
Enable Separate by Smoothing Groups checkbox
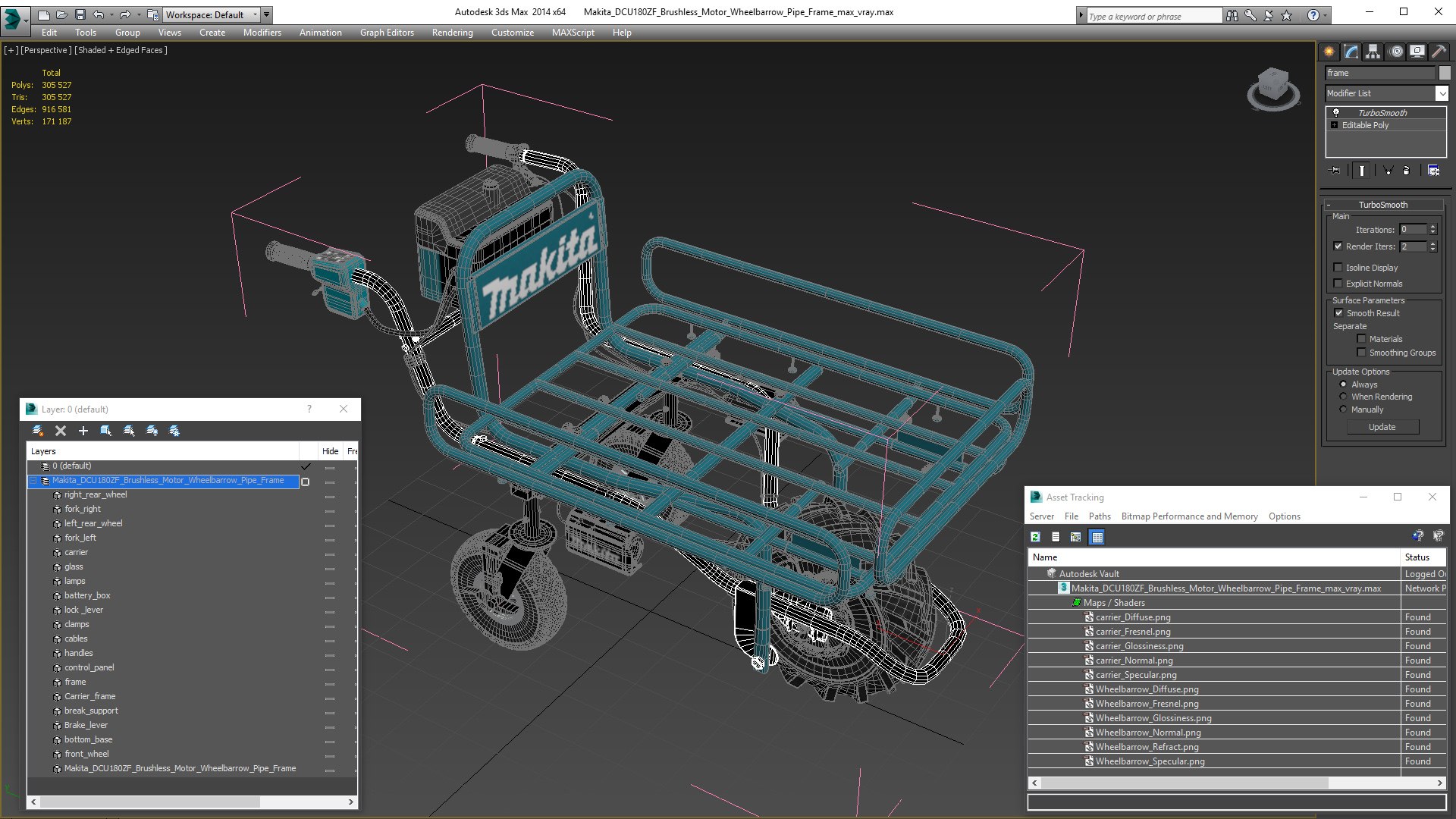[1361, 353]
